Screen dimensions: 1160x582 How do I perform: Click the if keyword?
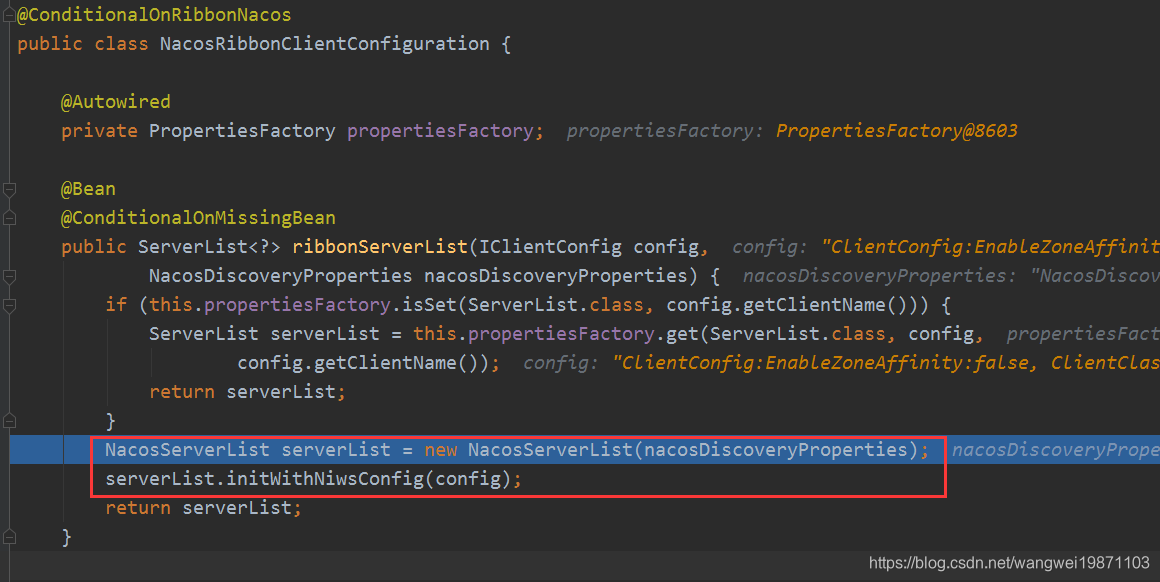[115, 305]
